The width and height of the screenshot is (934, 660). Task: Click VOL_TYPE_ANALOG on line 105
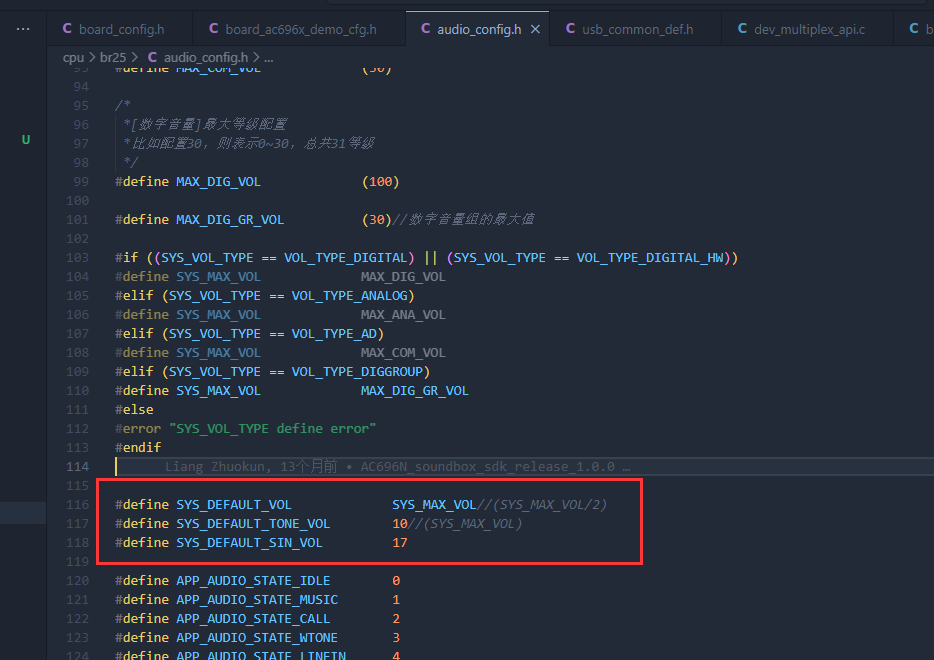coord(349,296)
